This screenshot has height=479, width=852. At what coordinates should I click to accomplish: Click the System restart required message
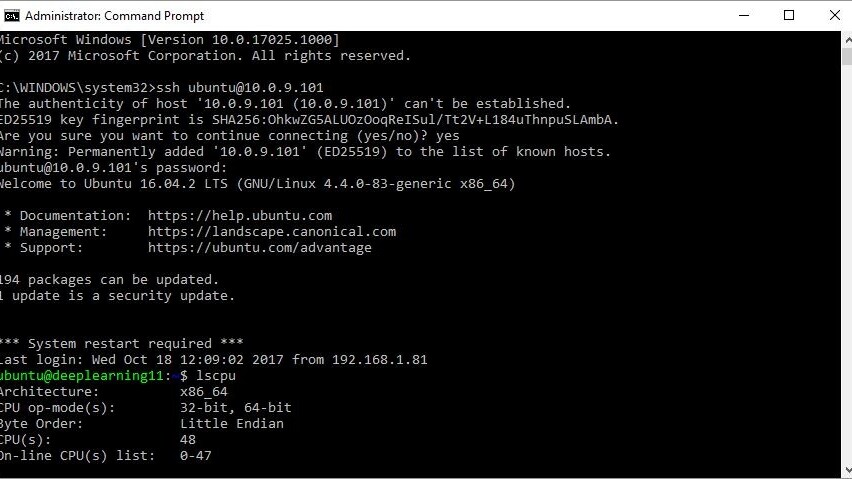coord(121,344)
